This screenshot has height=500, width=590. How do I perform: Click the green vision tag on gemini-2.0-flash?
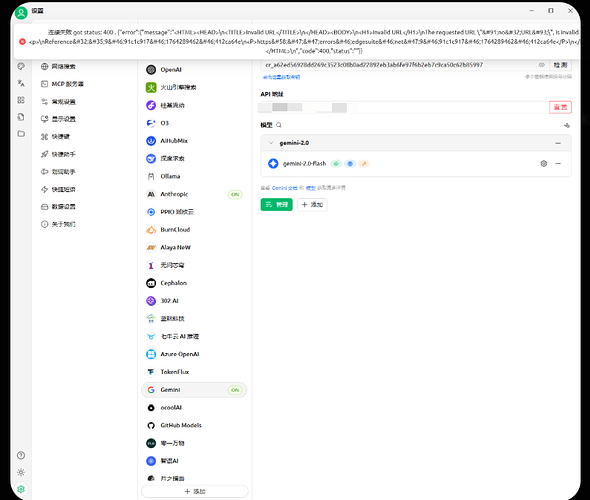[x=336, y=164]
